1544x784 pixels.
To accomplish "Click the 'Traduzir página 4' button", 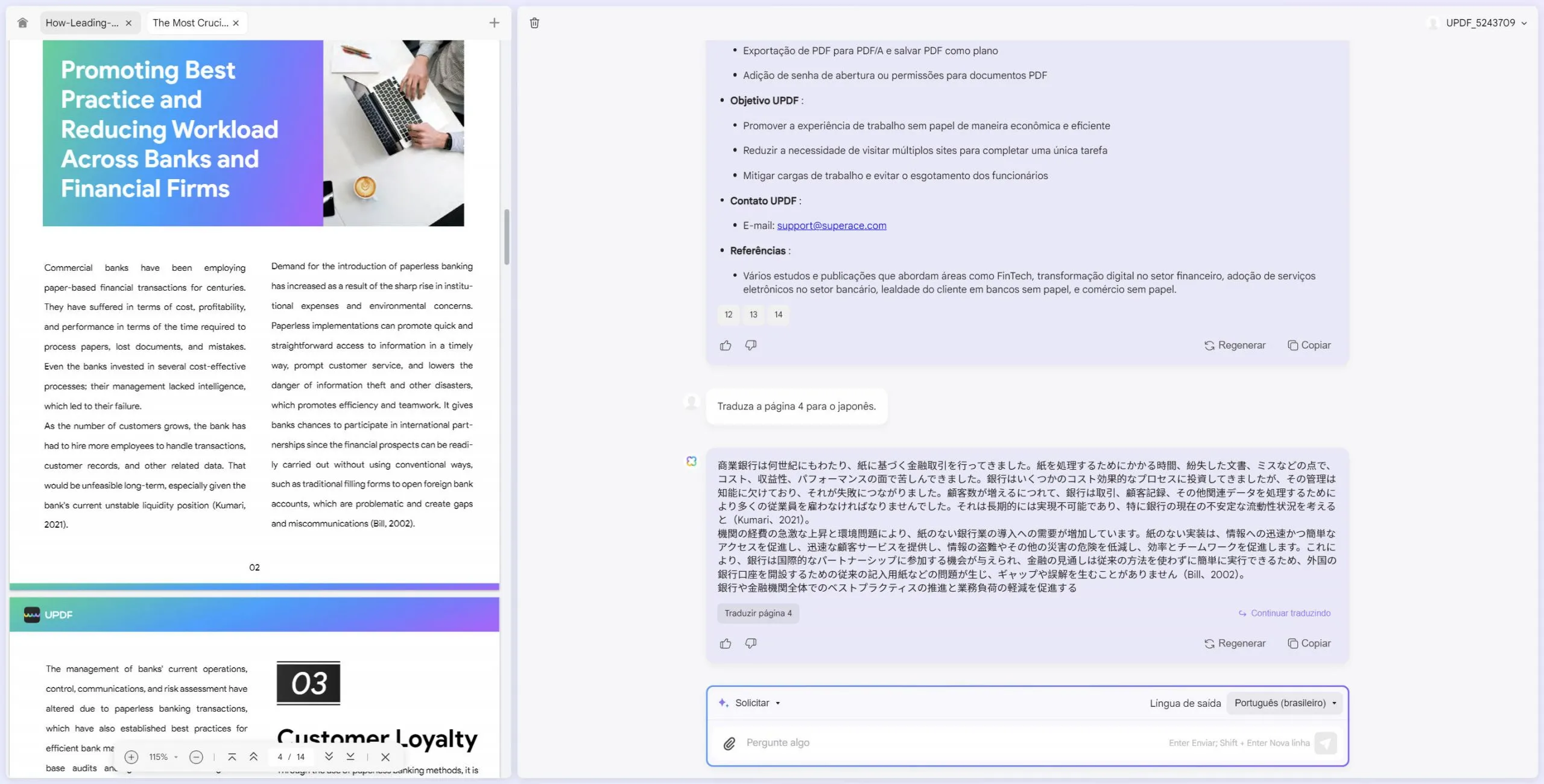I will coord(757,613).
